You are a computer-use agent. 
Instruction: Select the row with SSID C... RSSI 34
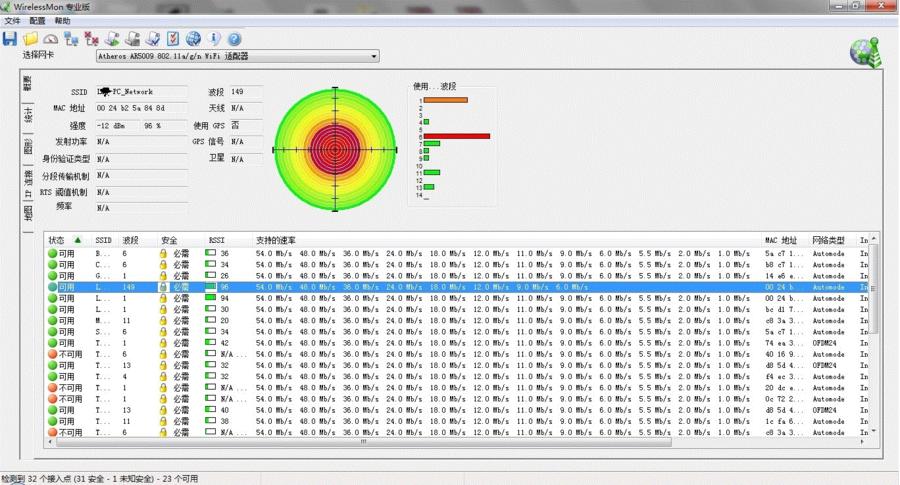(457, 265)
